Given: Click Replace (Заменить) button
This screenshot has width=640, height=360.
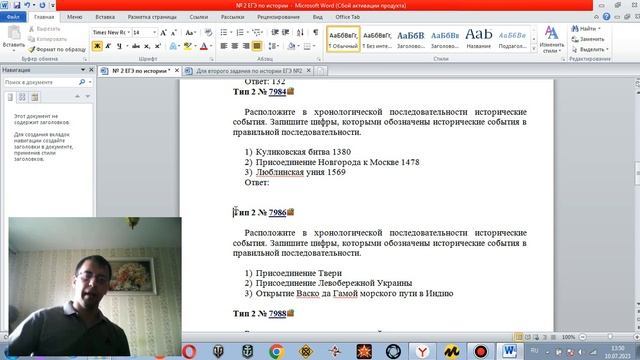Looking at the screenshot, I should pos(588,39).
